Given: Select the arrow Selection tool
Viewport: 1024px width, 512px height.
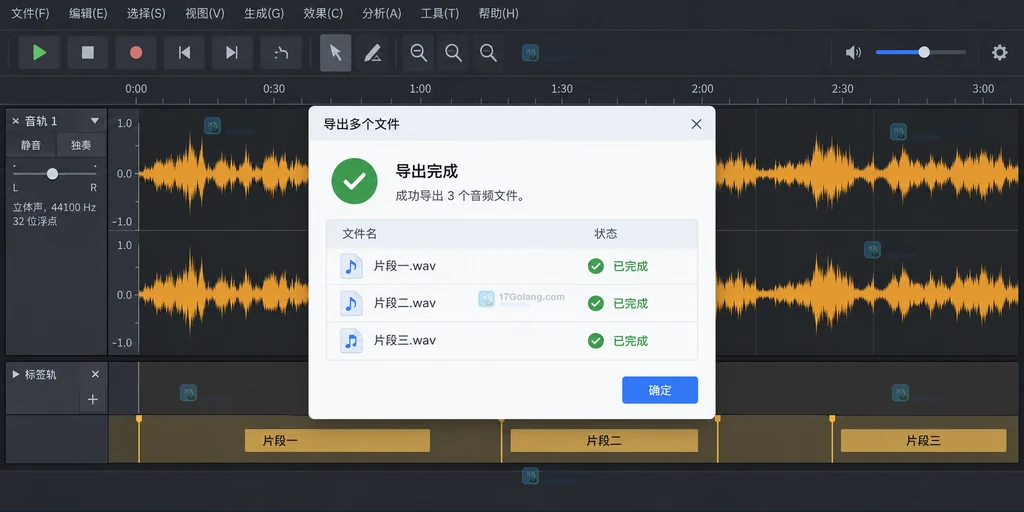Looking at the screenshot, I should click(336, 53).
